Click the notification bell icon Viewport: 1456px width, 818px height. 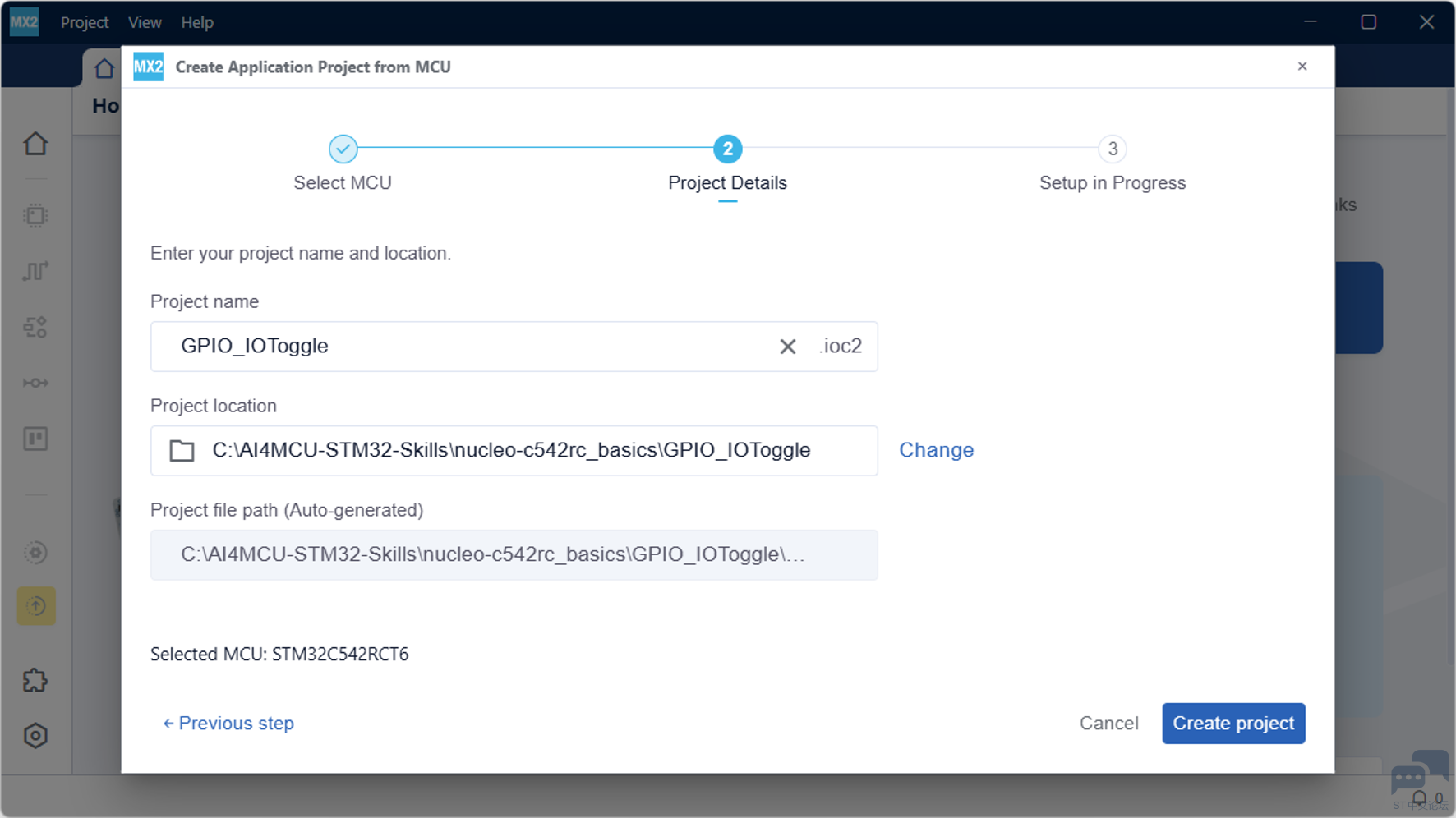[1419, 799]
